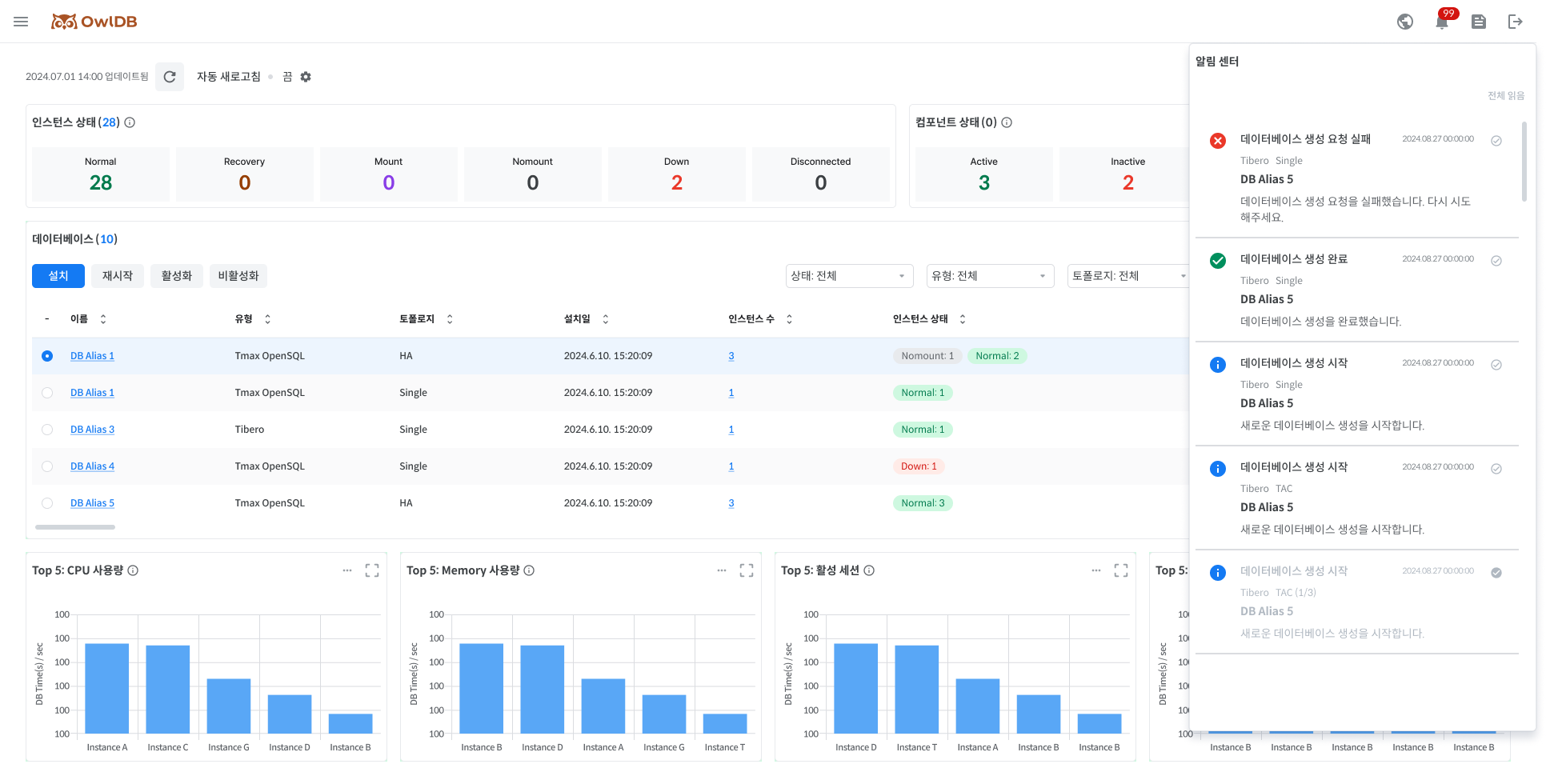1546x784 pixels.
Task: Click the logout icon in header
Action: click(x=1515, y=22)
